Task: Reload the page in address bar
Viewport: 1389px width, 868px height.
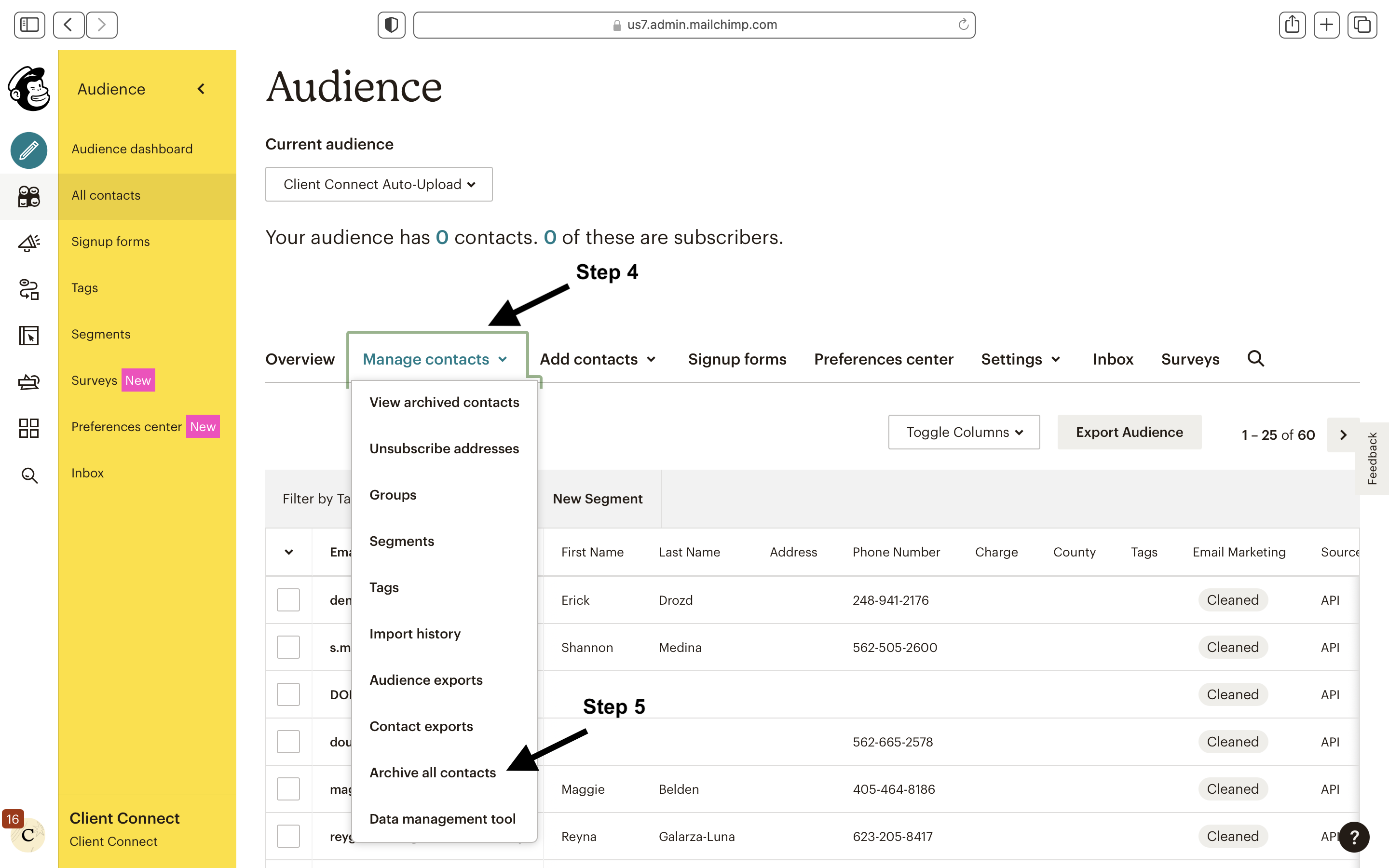Action: (963, 25)
